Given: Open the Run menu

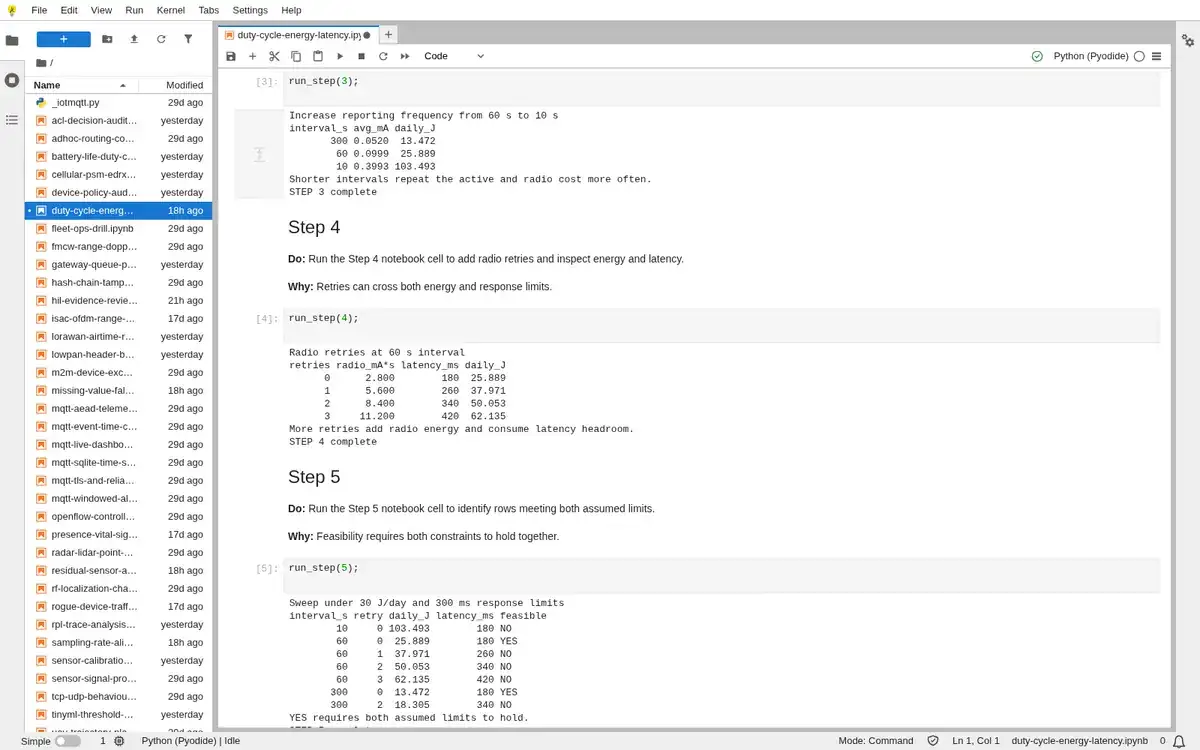Looking at the screenshot, I should point(134,10).
